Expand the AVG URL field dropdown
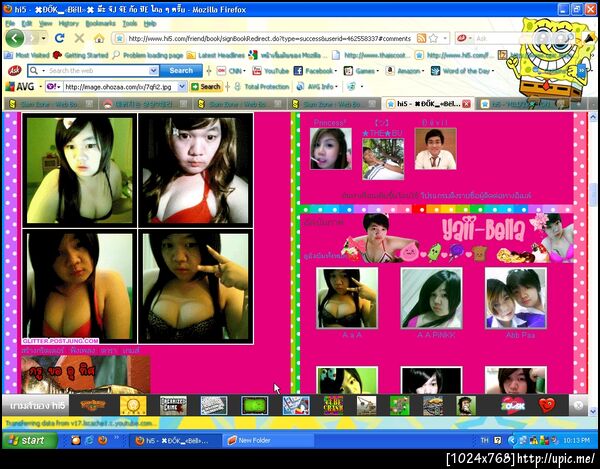This screenshot has height=469, width=600. pos(182,87)
